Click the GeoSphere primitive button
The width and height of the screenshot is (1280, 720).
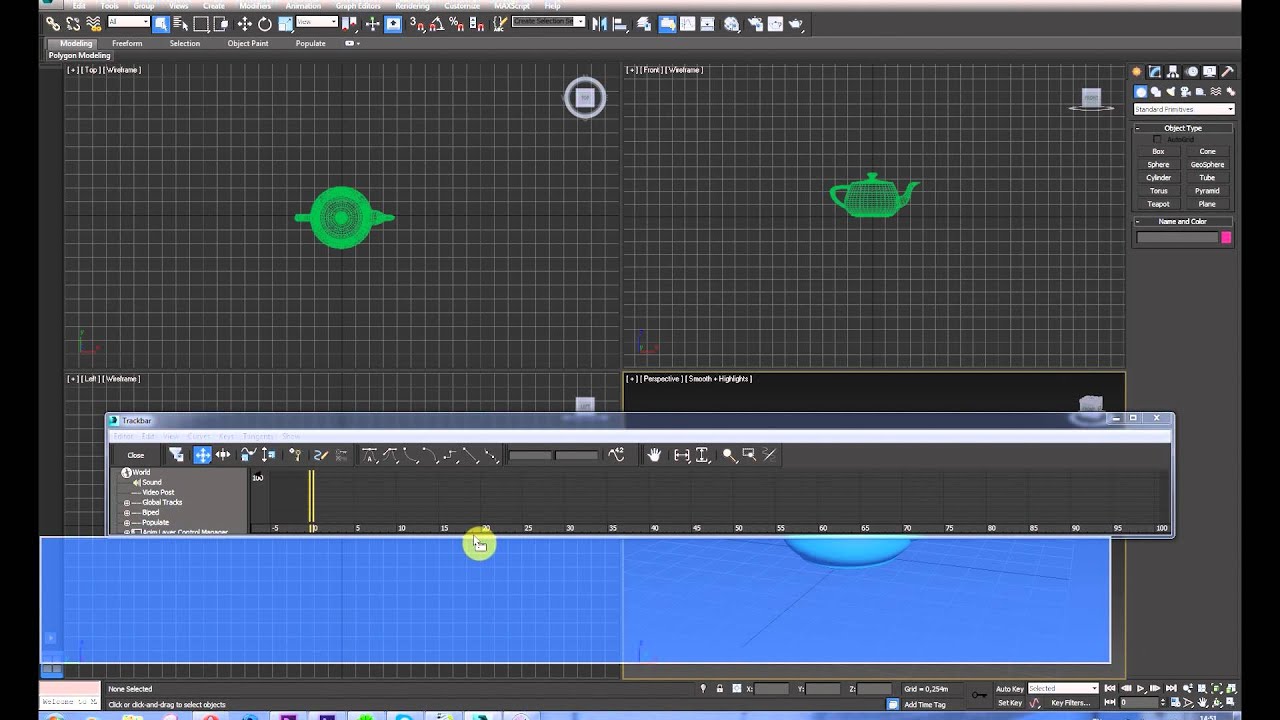[x=1207, y=164]
